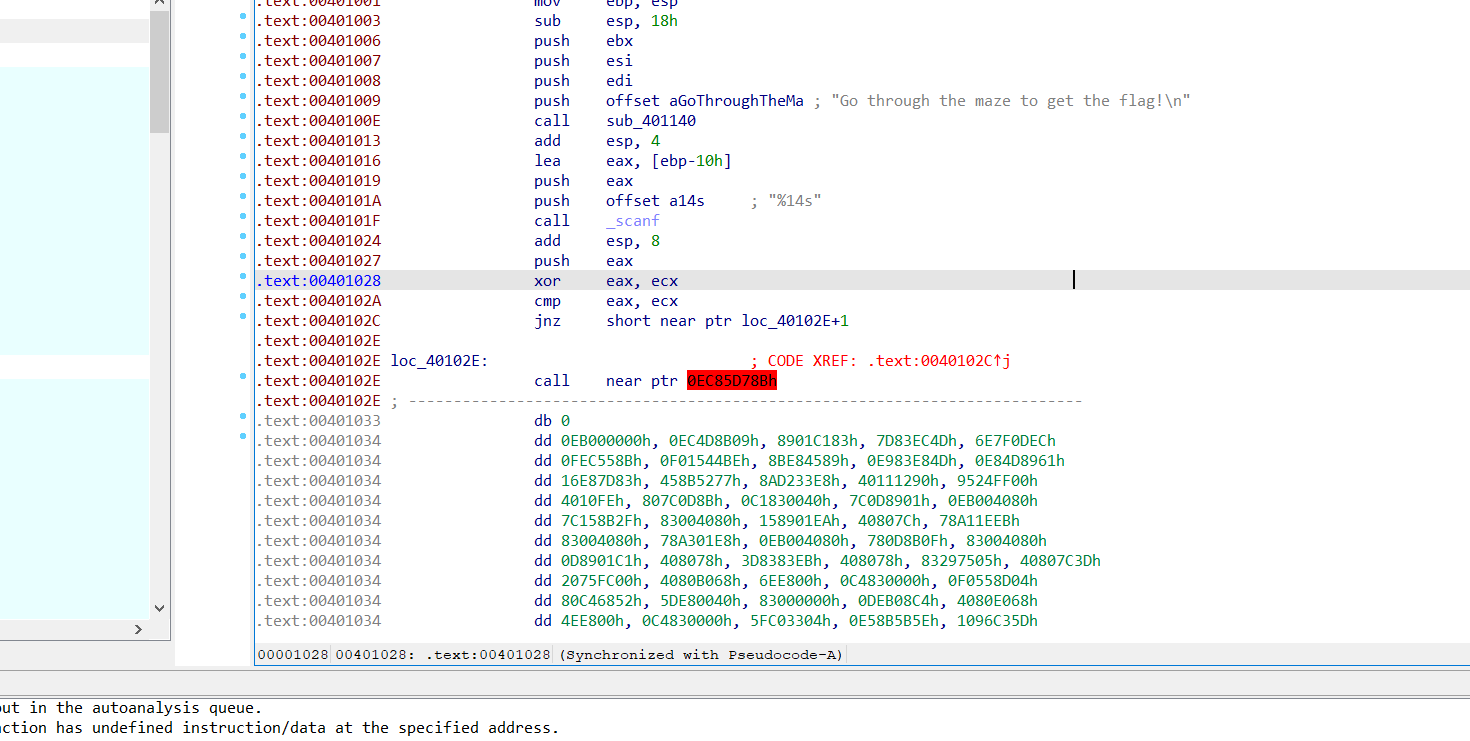Click the "%14s" comment

coord(794,201)
